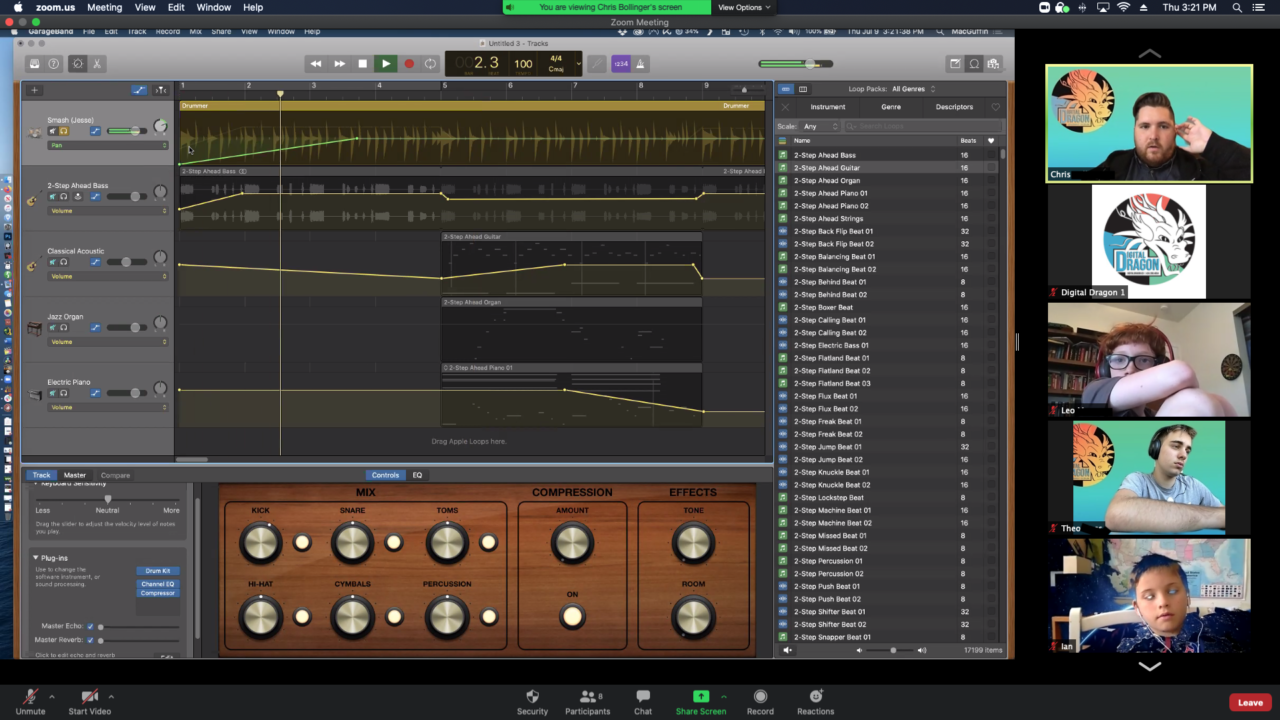This screenshot has width=1280, height=720.
Task: Click the Keyboard Sensitivity slider
Action: click(108, 499)
